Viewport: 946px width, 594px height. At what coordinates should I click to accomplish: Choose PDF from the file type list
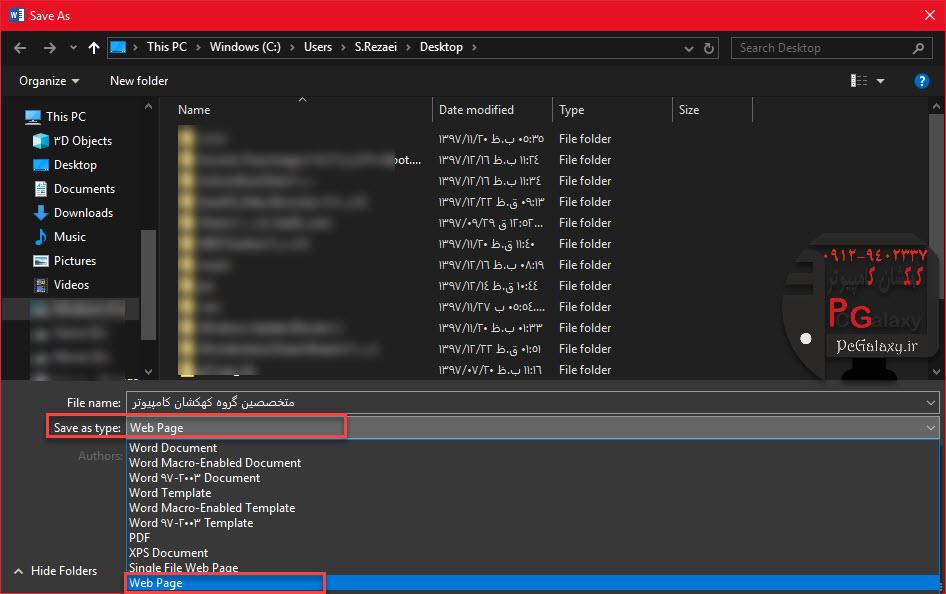[x=140, y=538]
